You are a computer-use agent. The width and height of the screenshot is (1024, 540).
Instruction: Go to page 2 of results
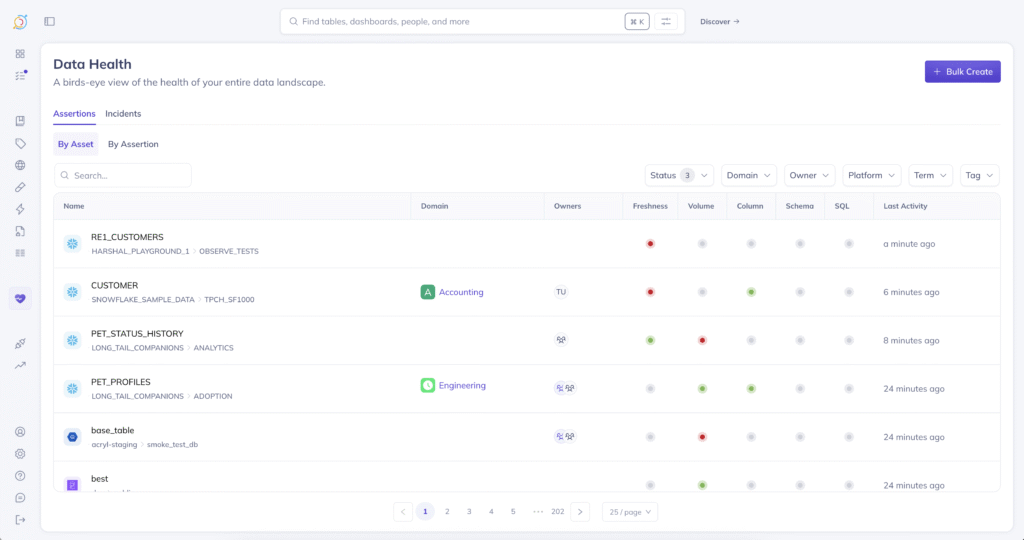(447, 511)
